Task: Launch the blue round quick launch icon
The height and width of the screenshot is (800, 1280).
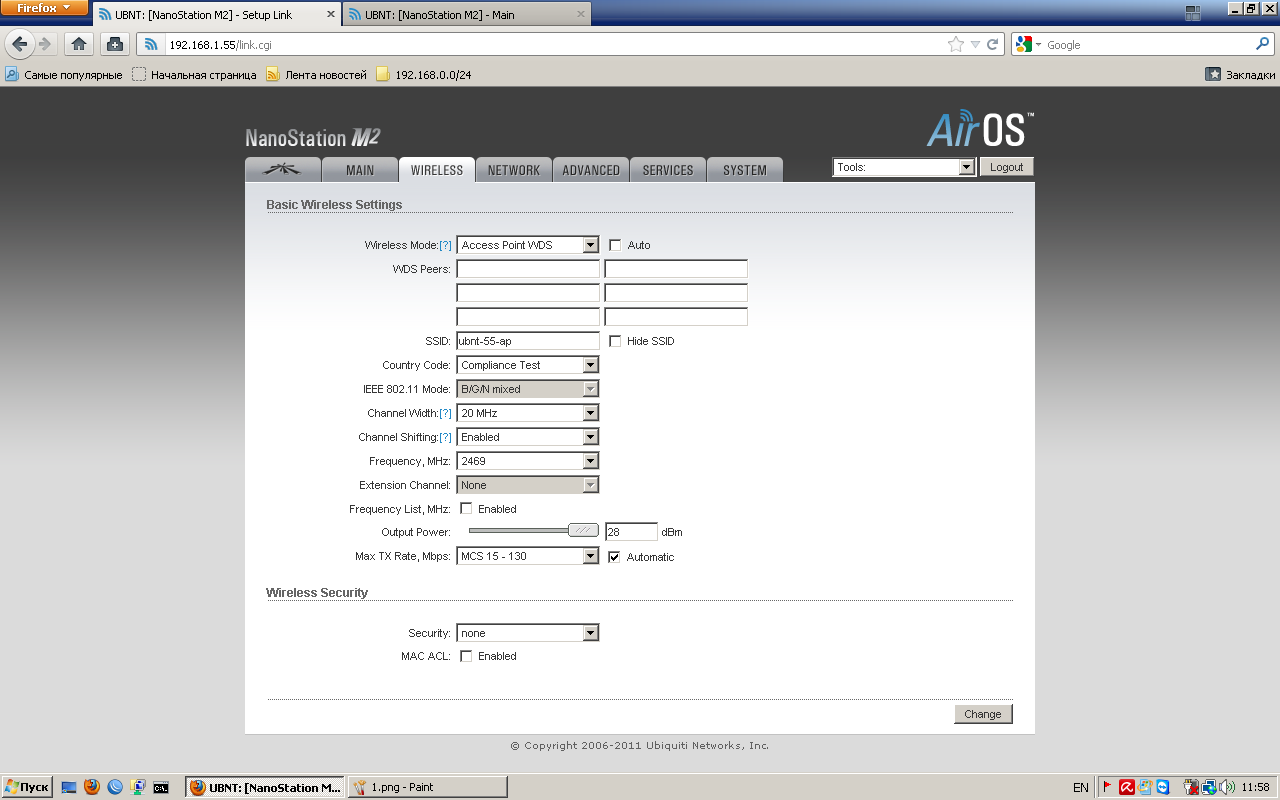Action: click(x=115, y=787)
